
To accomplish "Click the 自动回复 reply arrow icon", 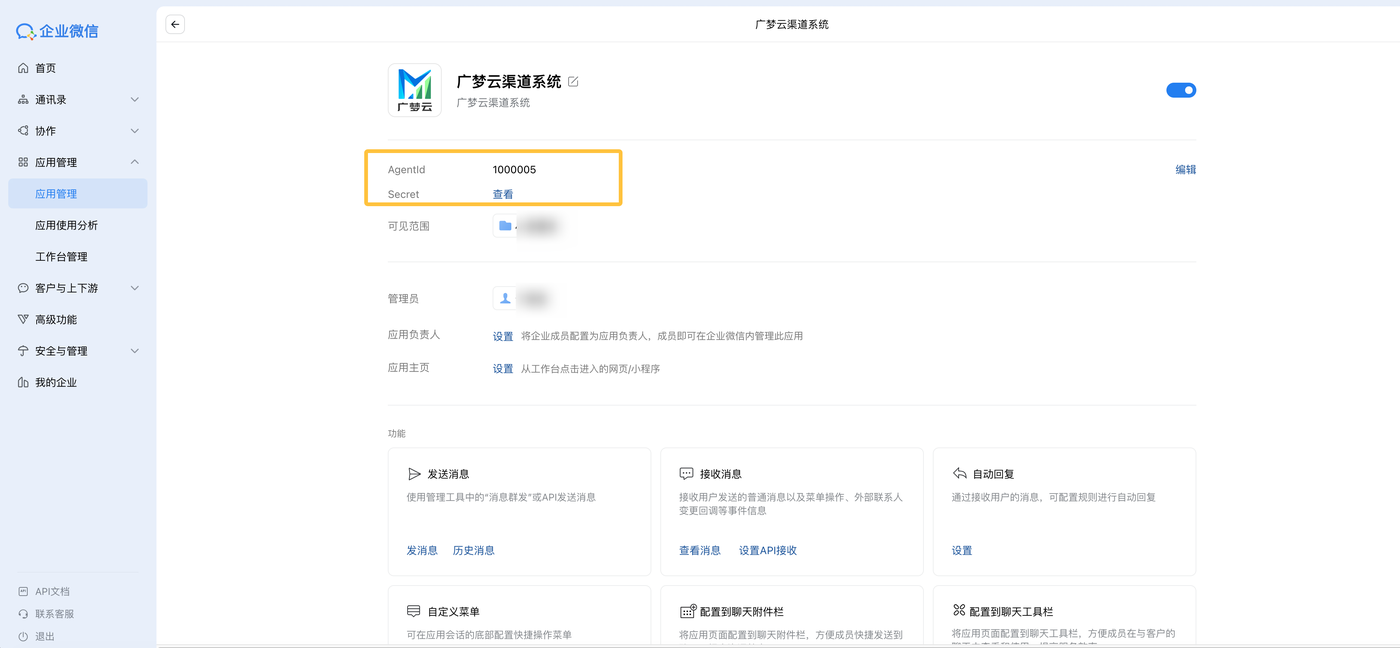I will coord(959,474).
